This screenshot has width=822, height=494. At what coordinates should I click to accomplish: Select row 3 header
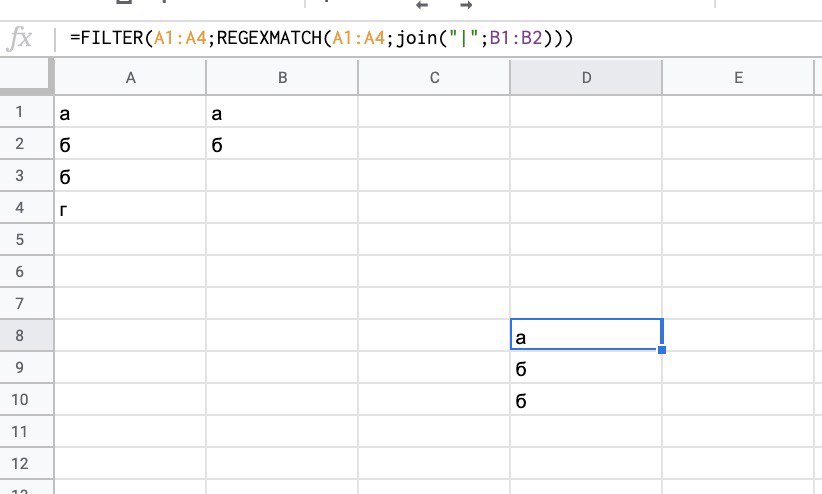click(x=27, y=176)
